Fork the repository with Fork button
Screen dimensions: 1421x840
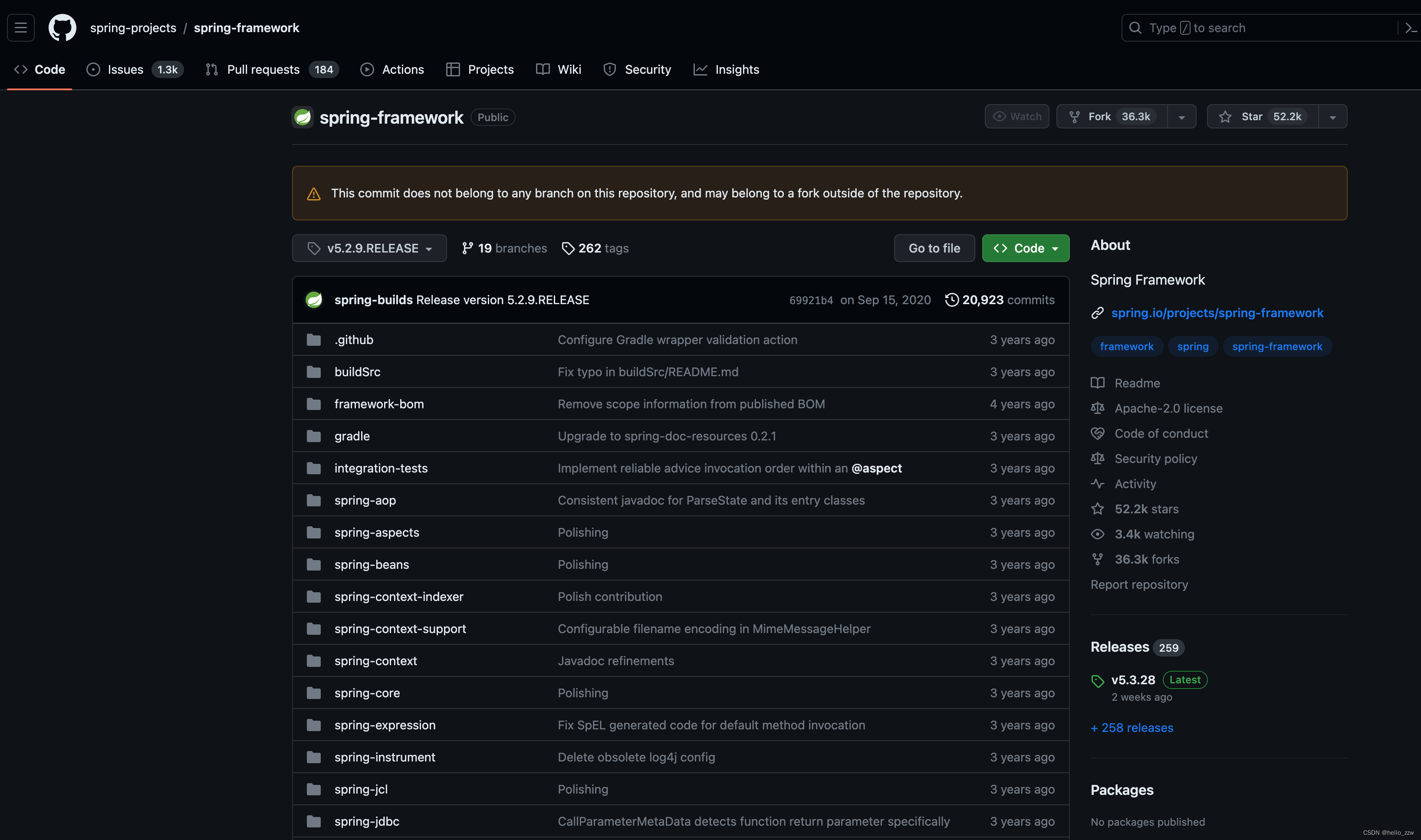(x=1112, y=117)
